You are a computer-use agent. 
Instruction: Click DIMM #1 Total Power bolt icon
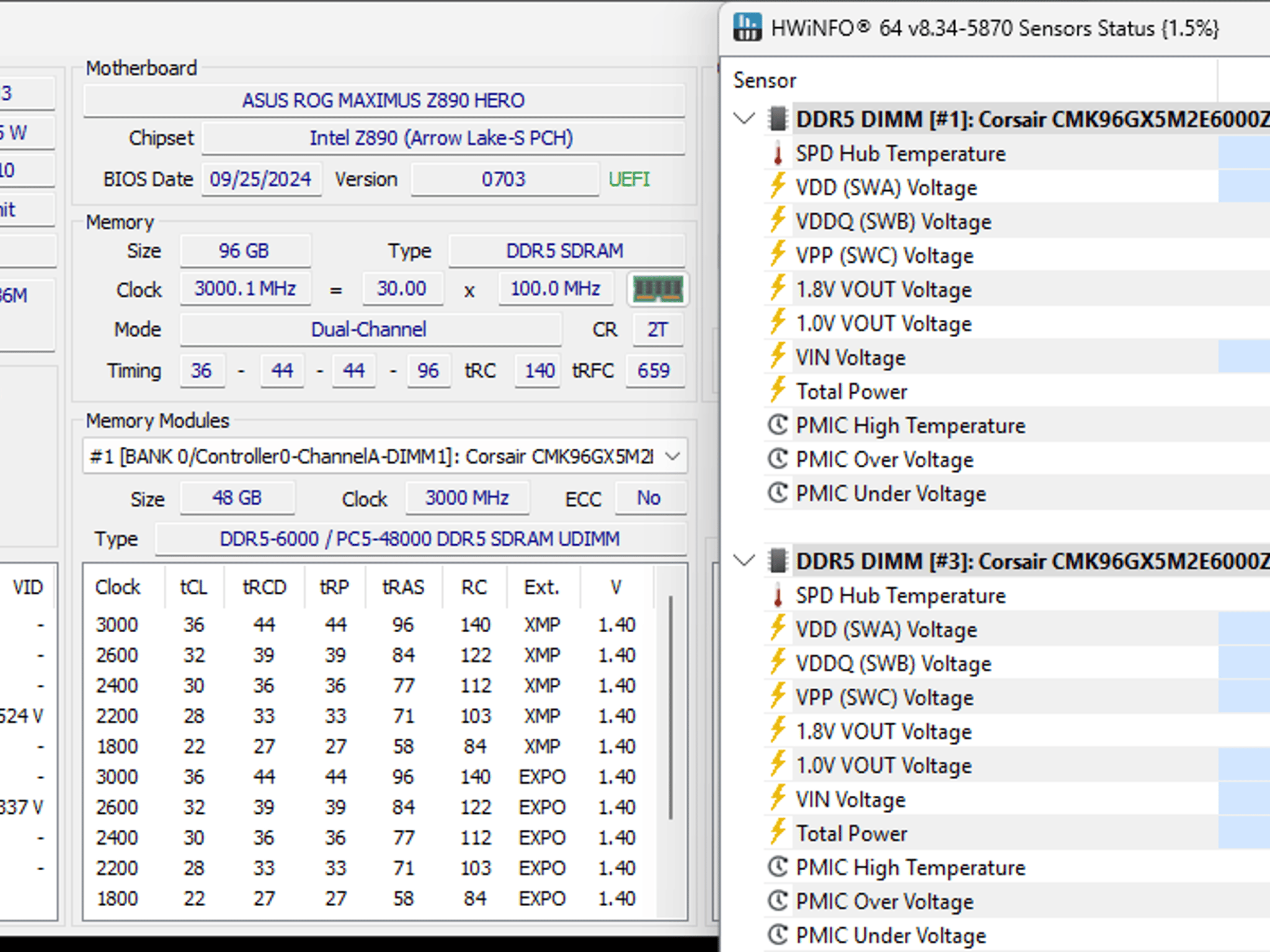tap(778, 391)
